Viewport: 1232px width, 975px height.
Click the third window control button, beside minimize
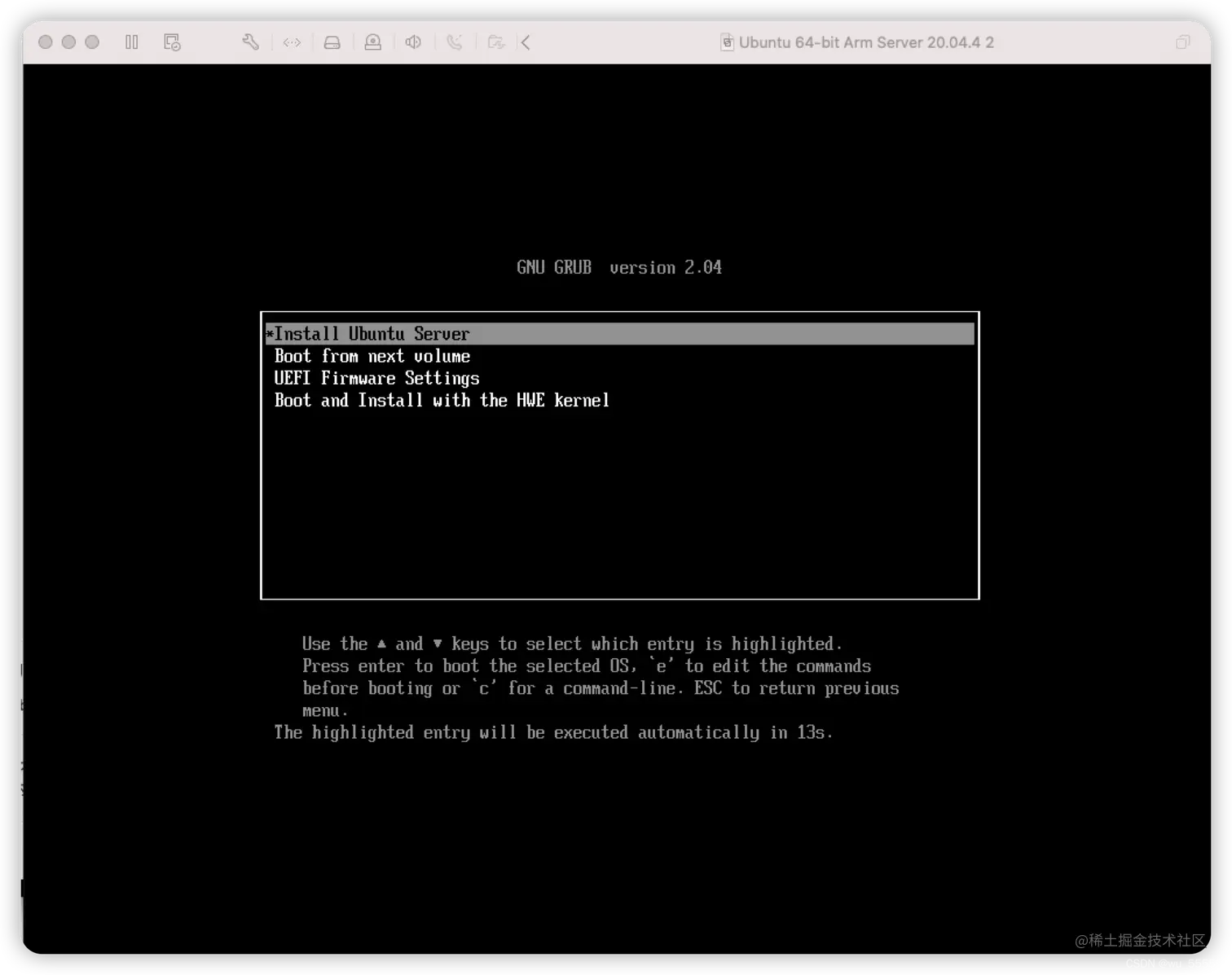[x=92, y=42]
